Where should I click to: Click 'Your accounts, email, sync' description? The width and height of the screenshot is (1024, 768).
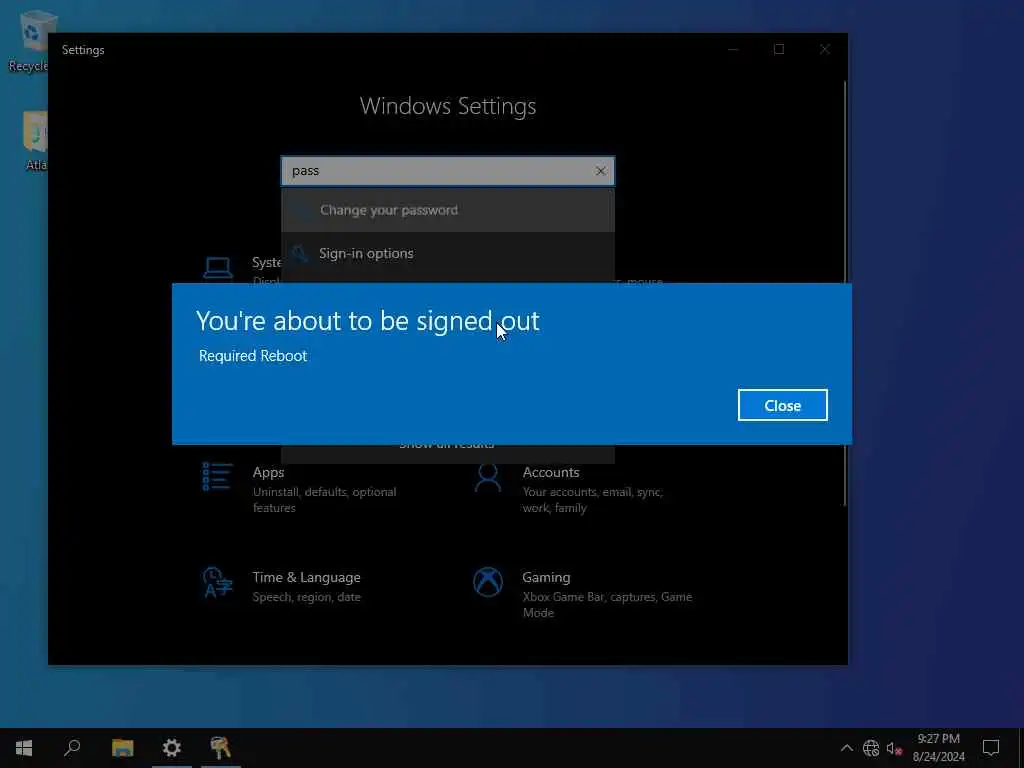(592, 500)
